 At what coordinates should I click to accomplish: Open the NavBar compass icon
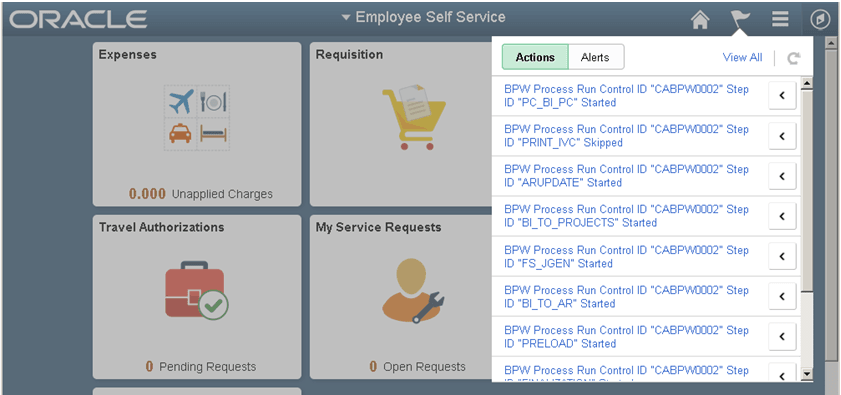pos(820,20)
